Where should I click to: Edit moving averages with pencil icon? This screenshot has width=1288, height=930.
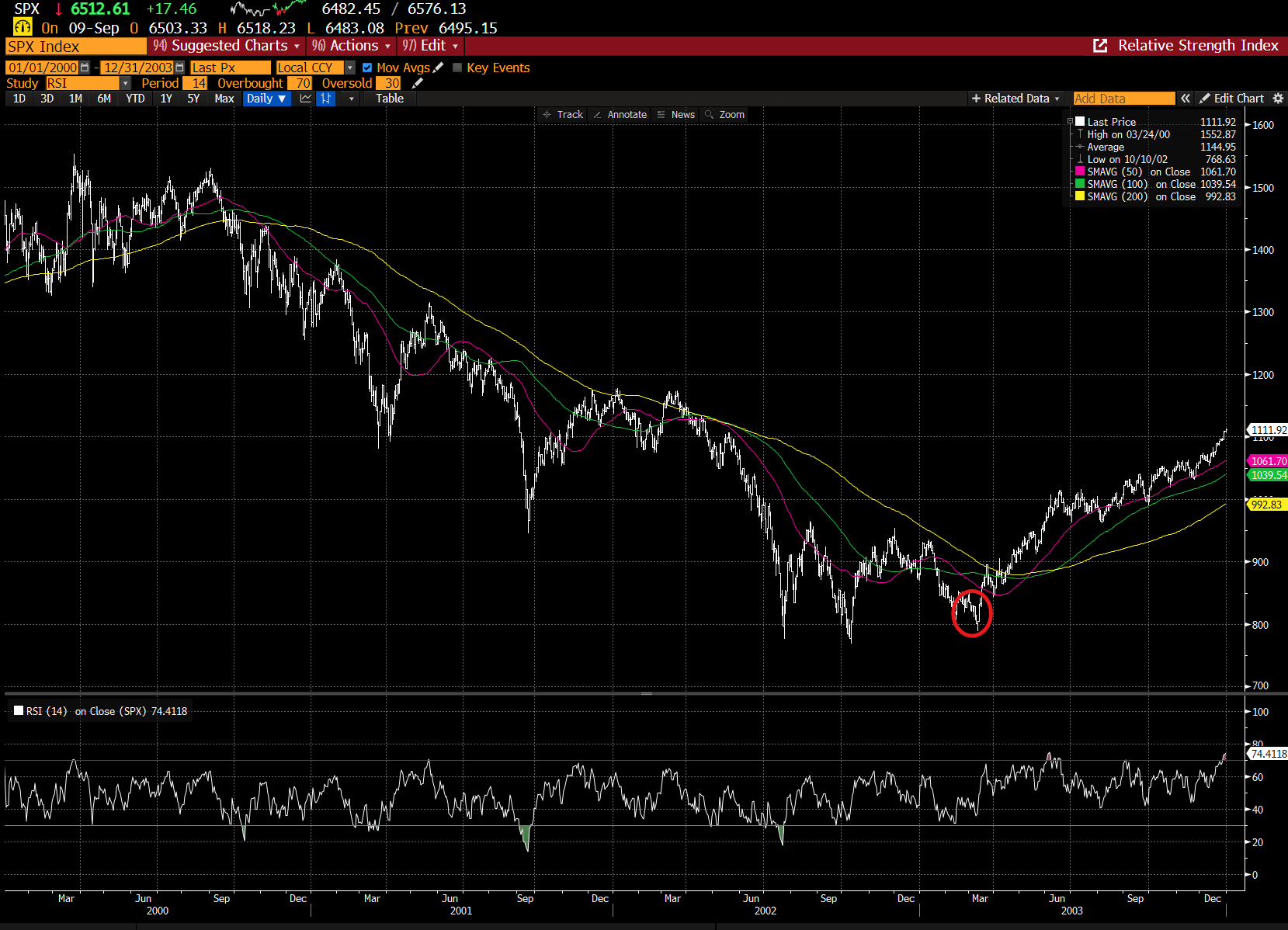coord(439,68)
